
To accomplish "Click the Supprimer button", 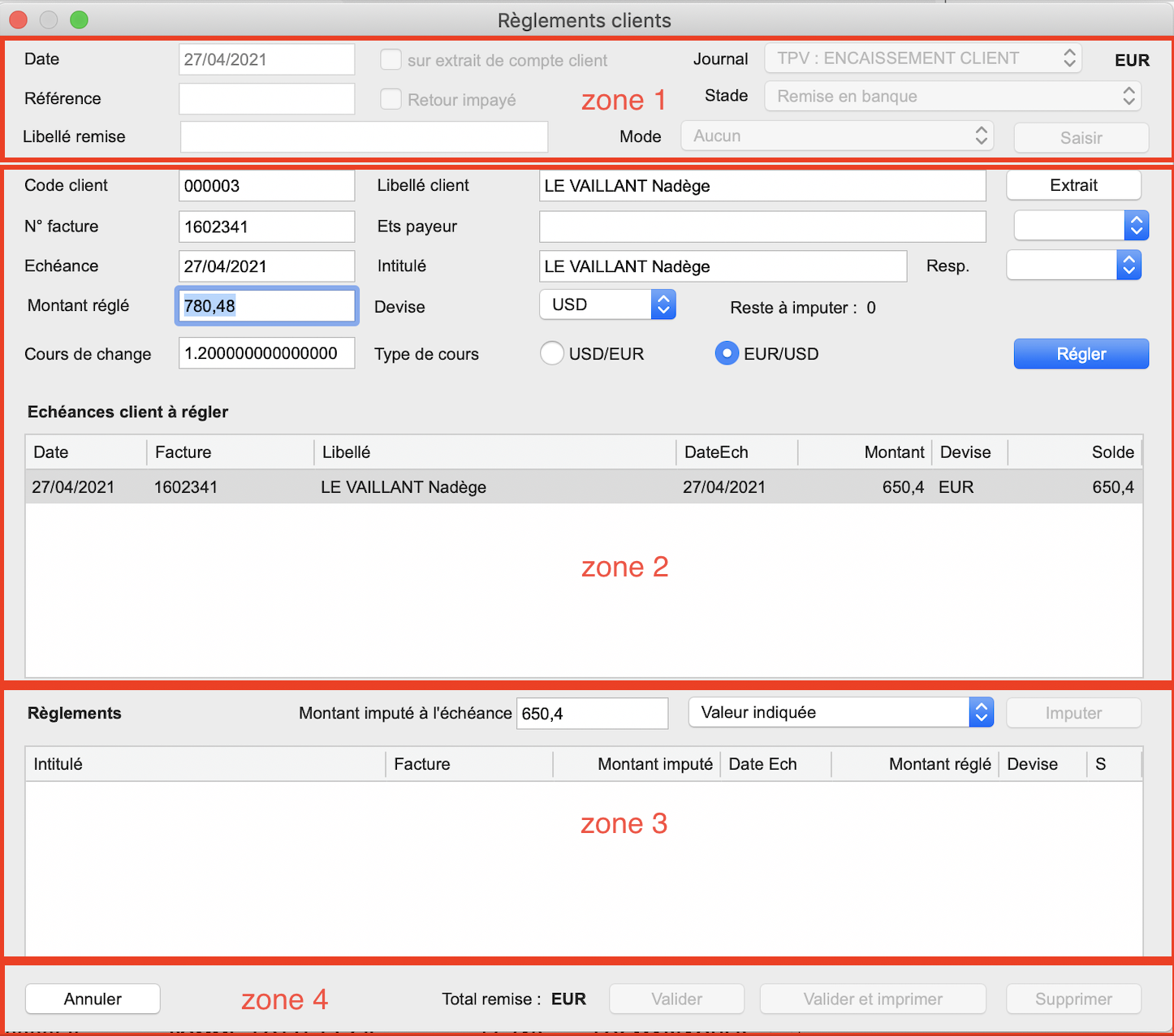I will [x=1073, y=999].
